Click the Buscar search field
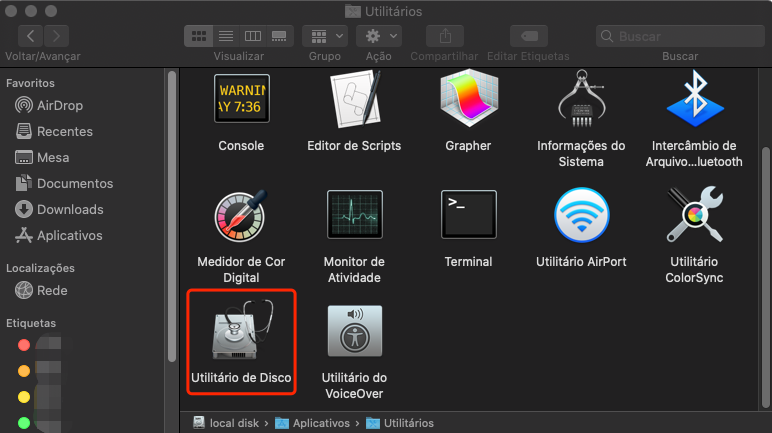 [680, 36]
